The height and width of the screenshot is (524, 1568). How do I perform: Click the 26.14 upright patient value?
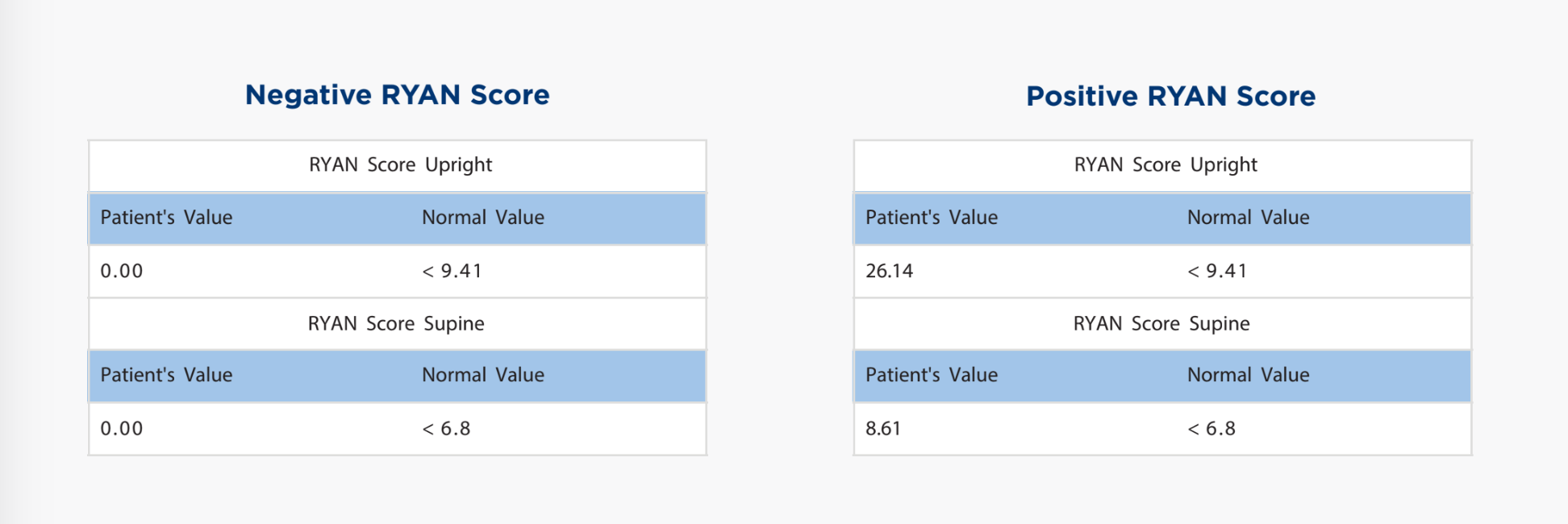(x=890, y=272)
